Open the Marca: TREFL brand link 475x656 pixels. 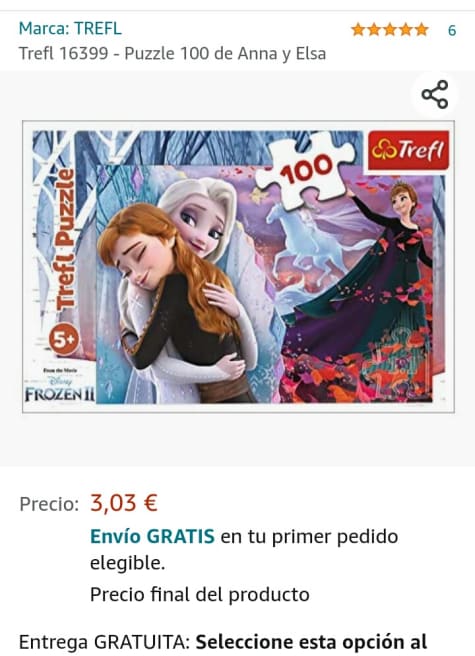70,28
